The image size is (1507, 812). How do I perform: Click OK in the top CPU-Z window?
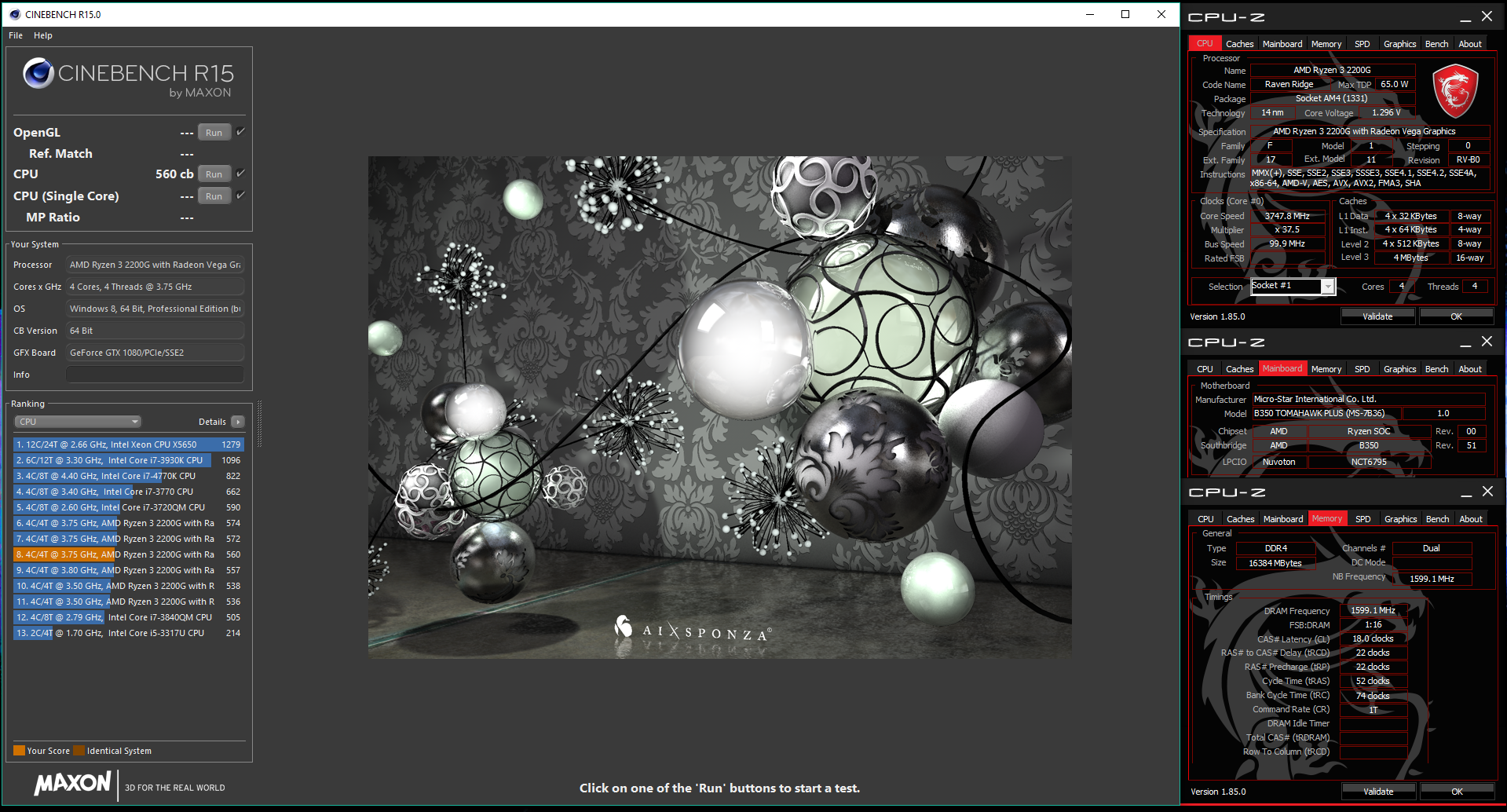[x=1456, y=316]
